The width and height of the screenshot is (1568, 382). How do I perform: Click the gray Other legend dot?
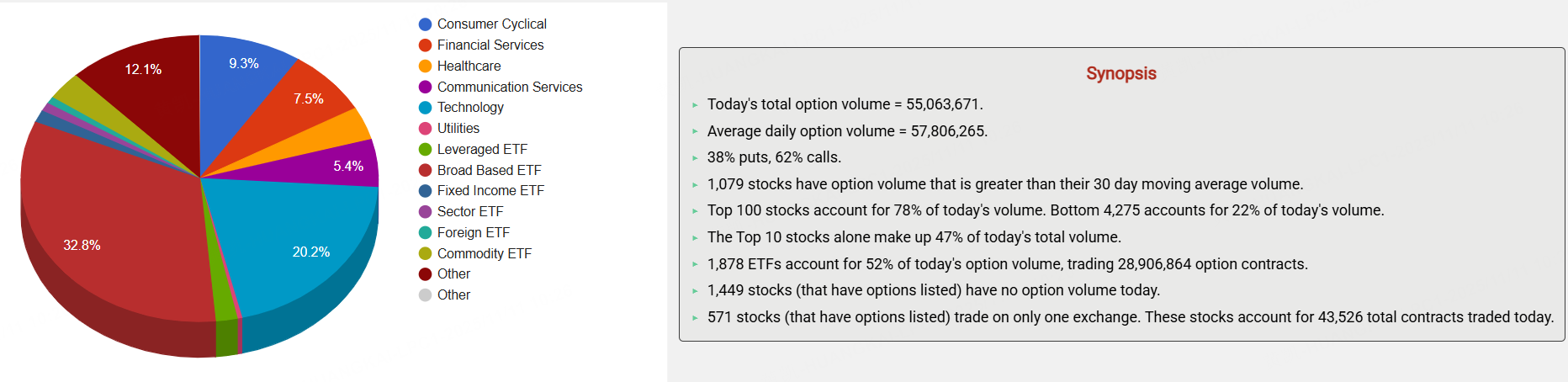pyautogui.click(x=426, y=295)
